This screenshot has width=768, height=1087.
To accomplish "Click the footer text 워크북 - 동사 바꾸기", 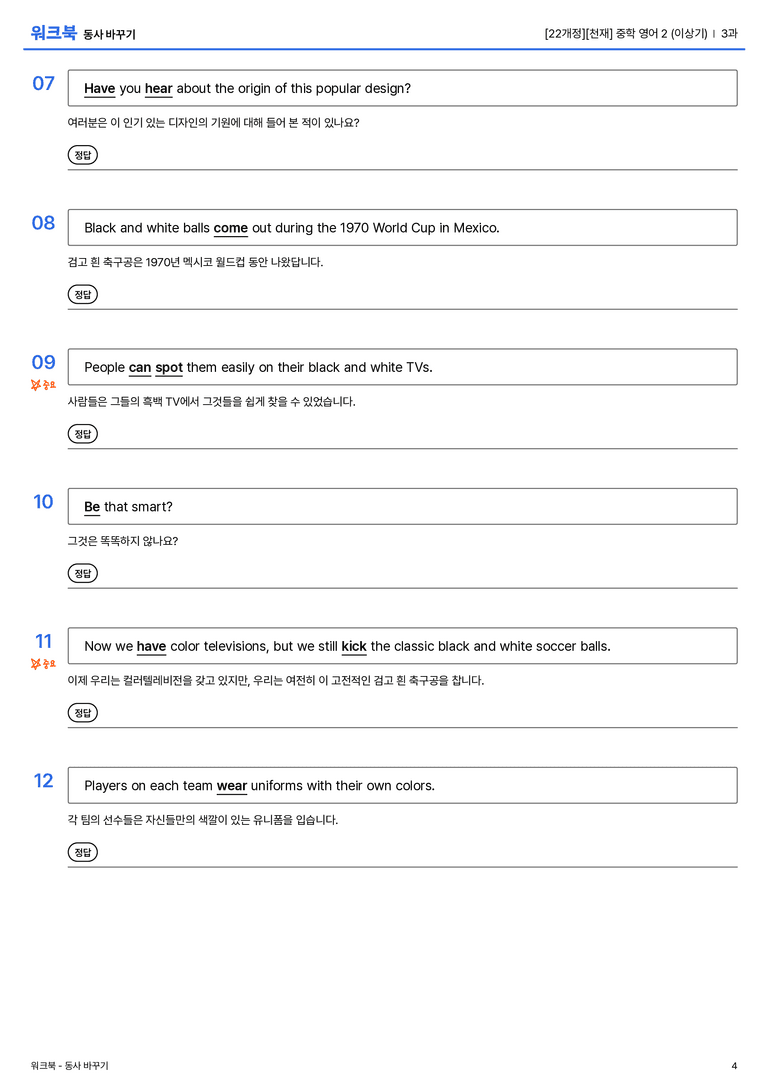I will tap(69, 1066).
